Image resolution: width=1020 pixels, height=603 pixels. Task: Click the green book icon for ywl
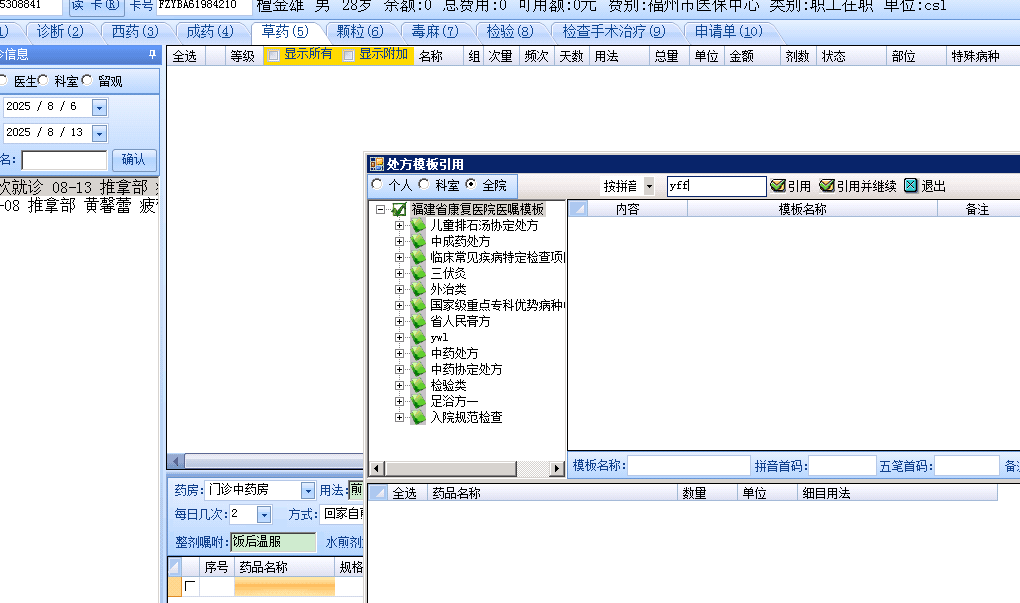418,338
